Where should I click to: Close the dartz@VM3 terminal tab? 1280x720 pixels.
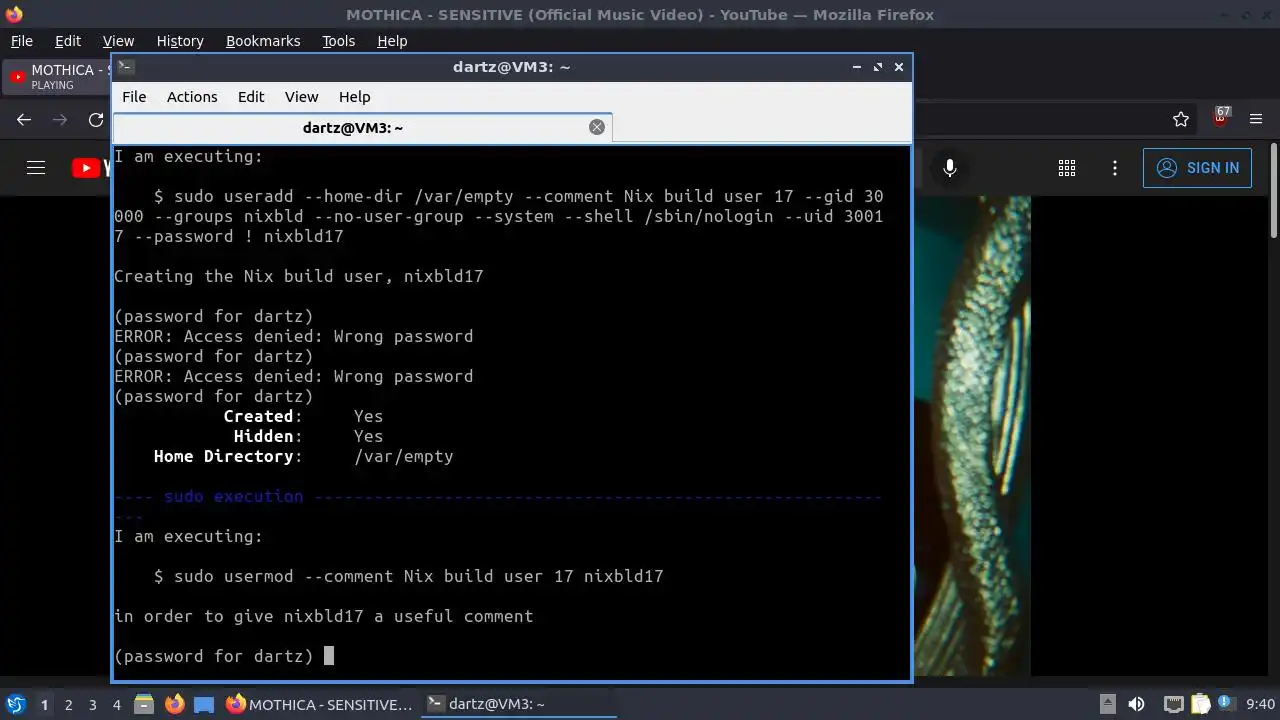[x=597, y=127]
